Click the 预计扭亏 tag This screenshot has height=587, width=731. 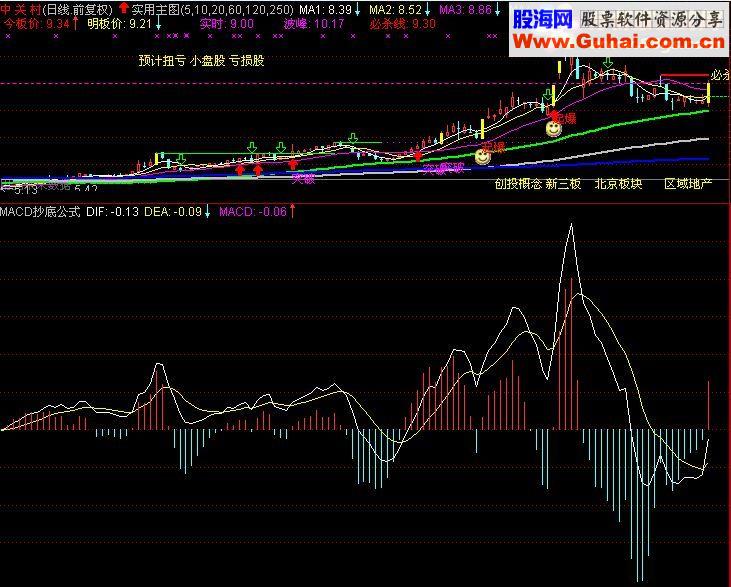162,61
